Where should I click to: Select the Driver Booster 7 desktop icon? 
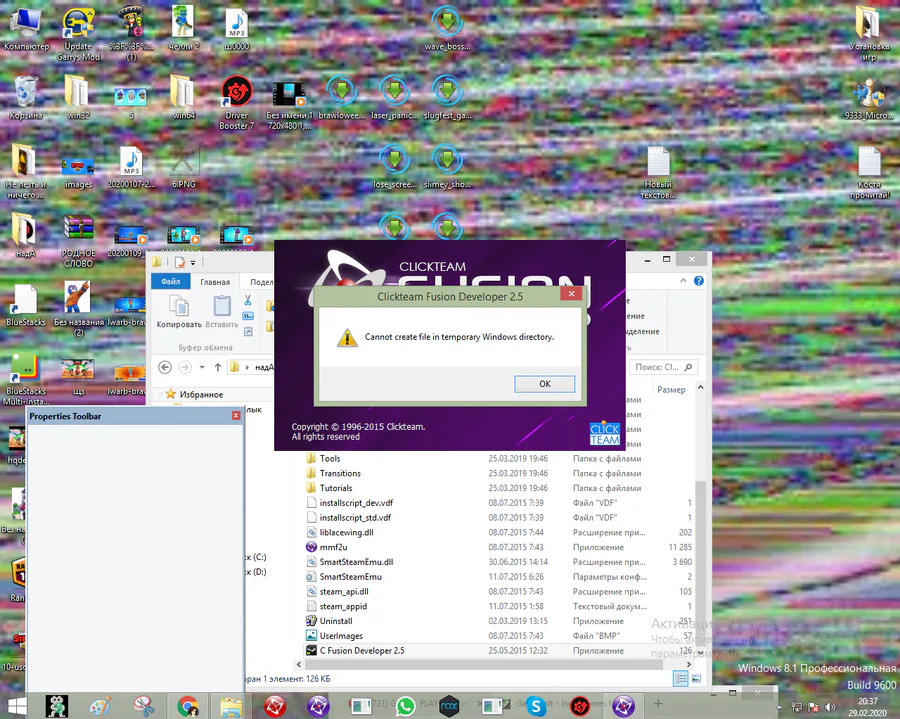(236, 102)
